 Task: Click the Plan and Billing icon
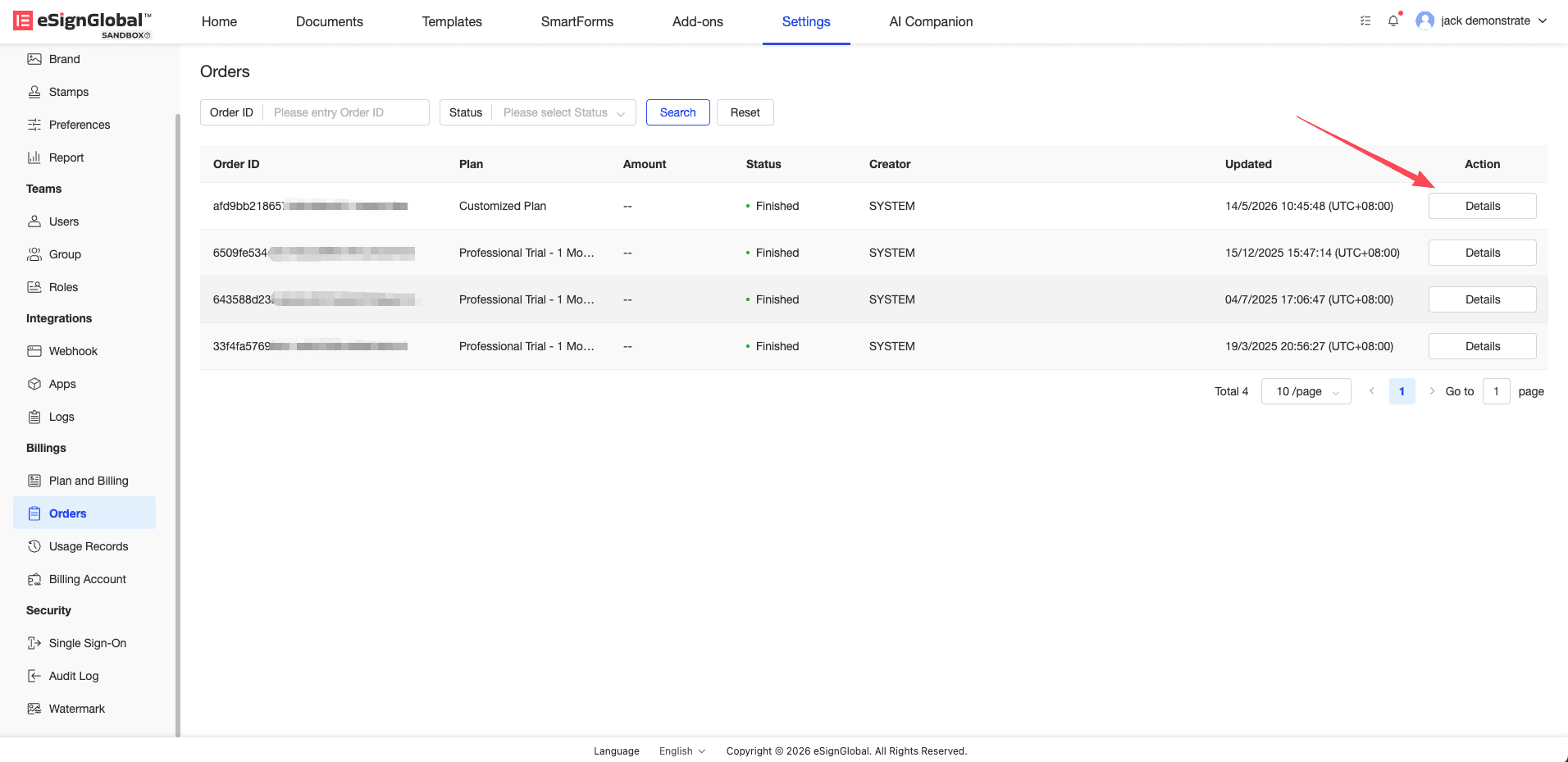pyautogui.click(x=34, y=481)
